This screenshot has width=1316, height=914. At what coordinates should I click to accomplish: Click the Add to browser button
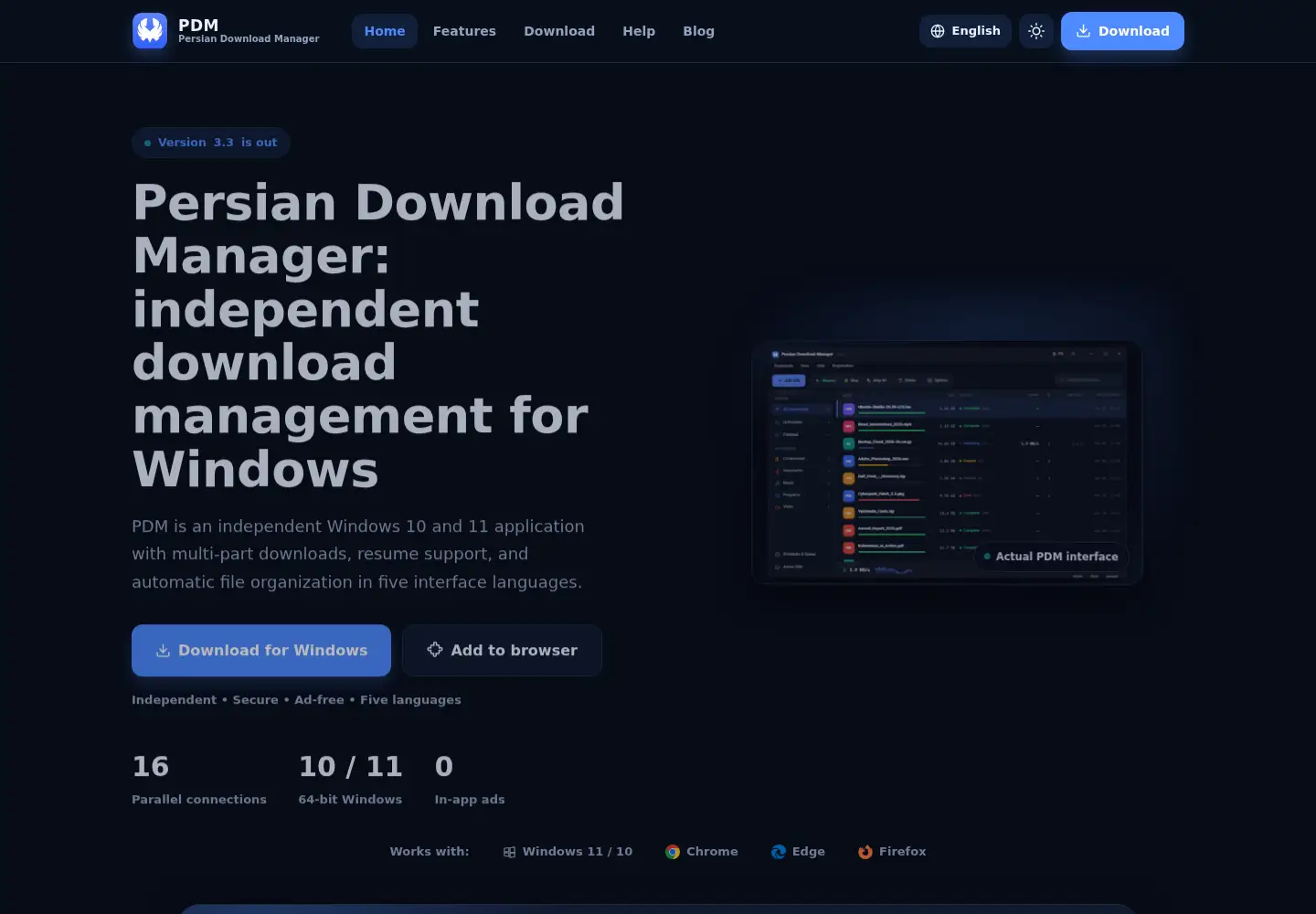click(x=502, y=651)
